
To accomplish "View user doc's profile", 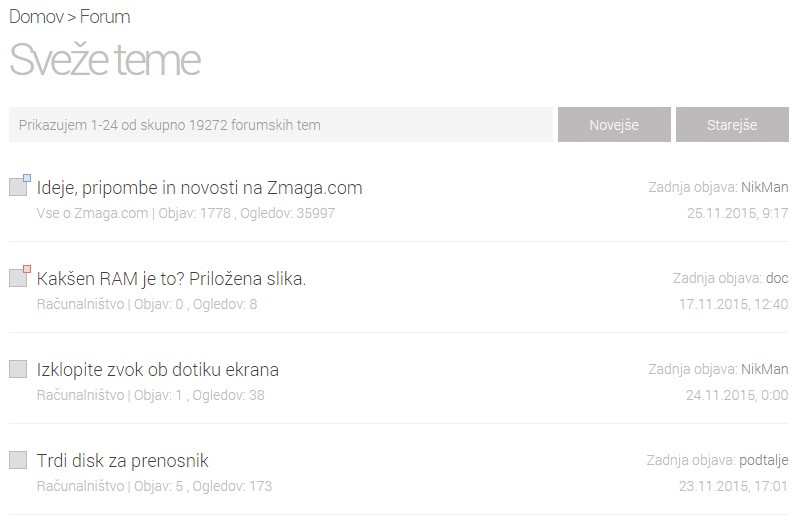I will coord(777,278).
